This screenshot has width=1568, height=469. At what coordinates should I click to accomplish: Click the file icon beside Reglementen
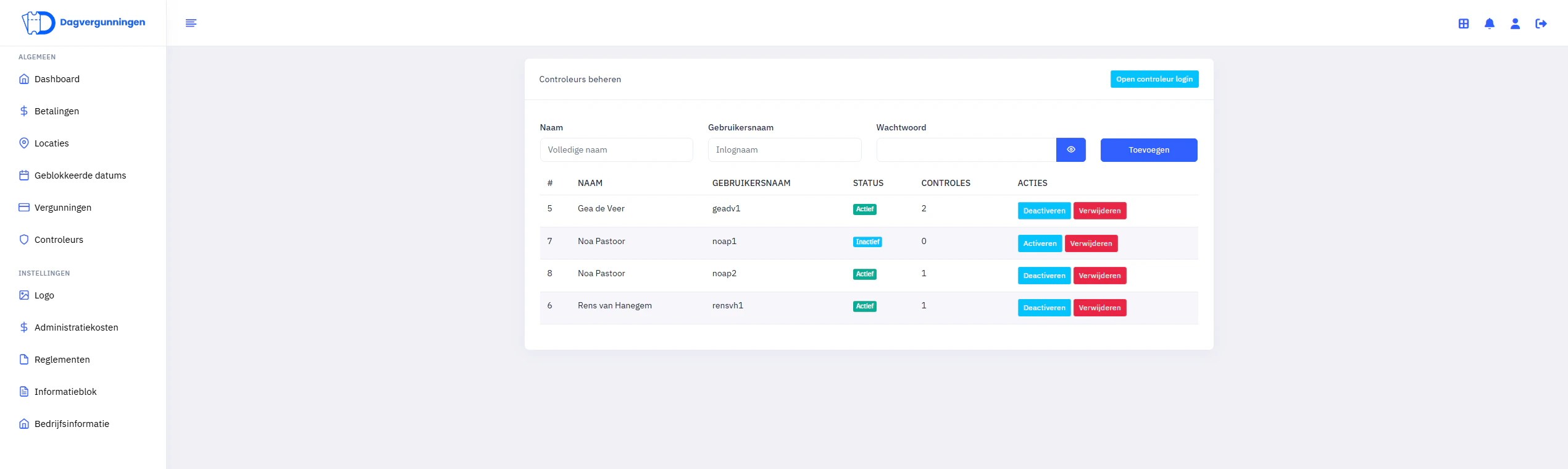pos(24,360)
